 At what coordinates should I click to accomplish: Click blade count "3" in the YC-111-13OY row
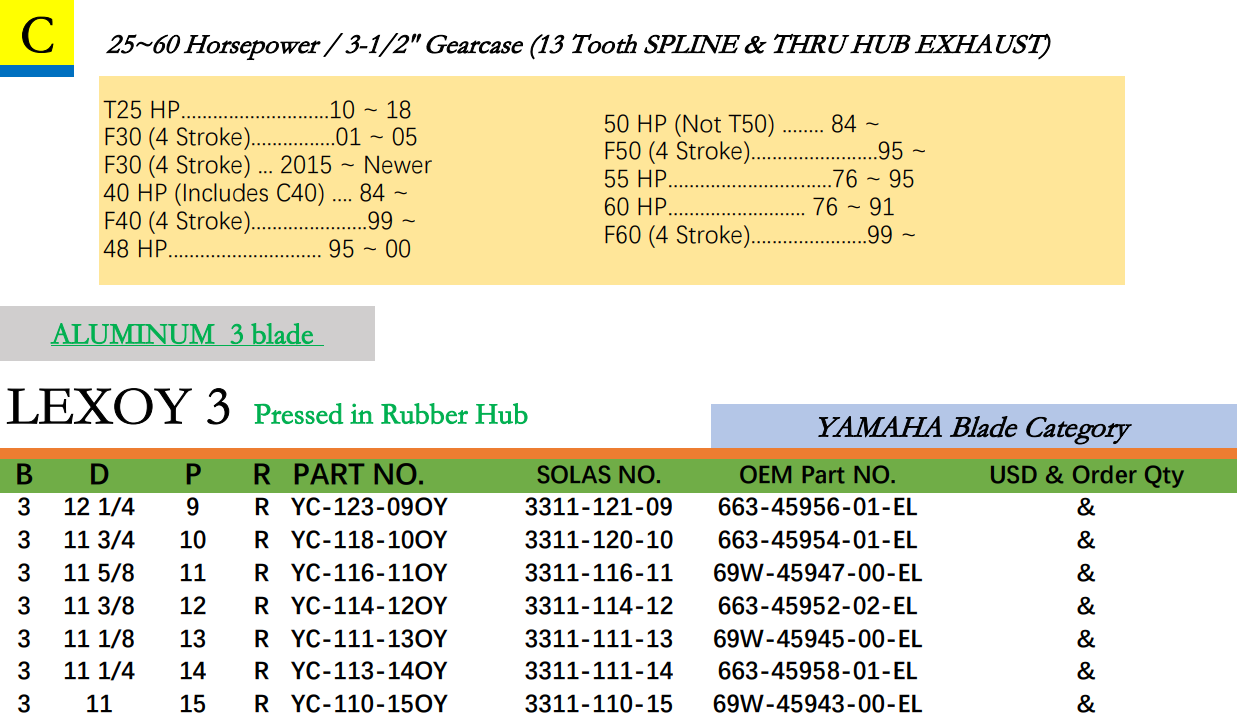click(24, 638)
